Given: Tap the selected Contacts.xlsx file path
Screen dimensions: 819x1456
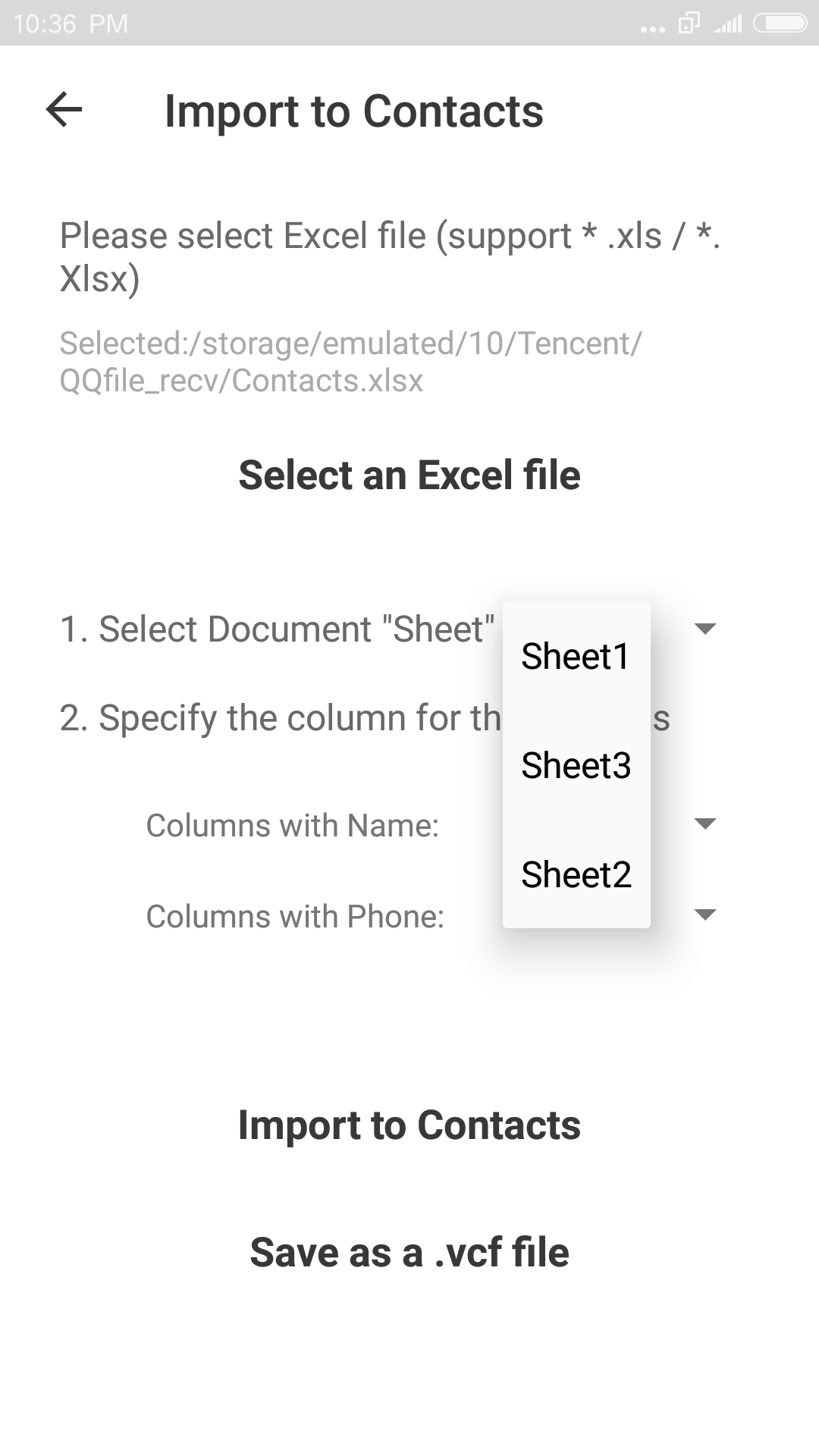Looking at the screenshot, I should [x=350, y=362].
